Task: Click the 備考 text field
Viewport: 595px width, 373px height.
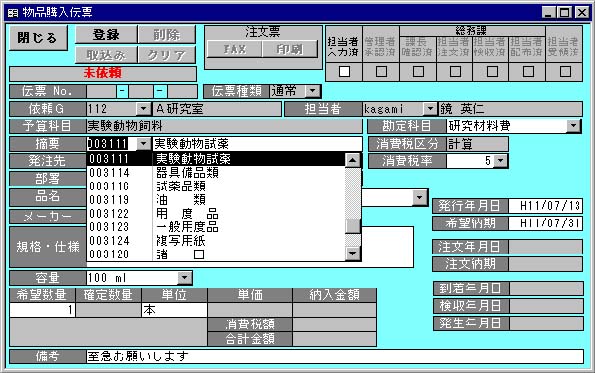Action: pos(335,356)
